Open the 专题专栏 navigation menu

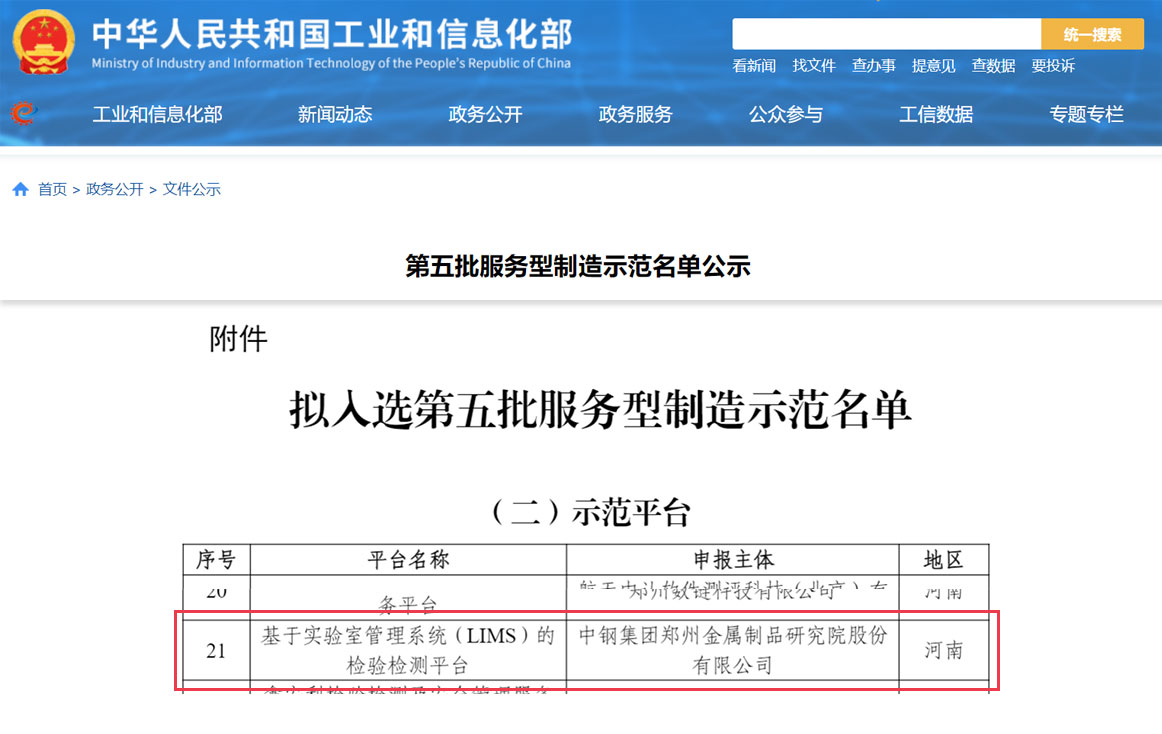[1087, 114]
